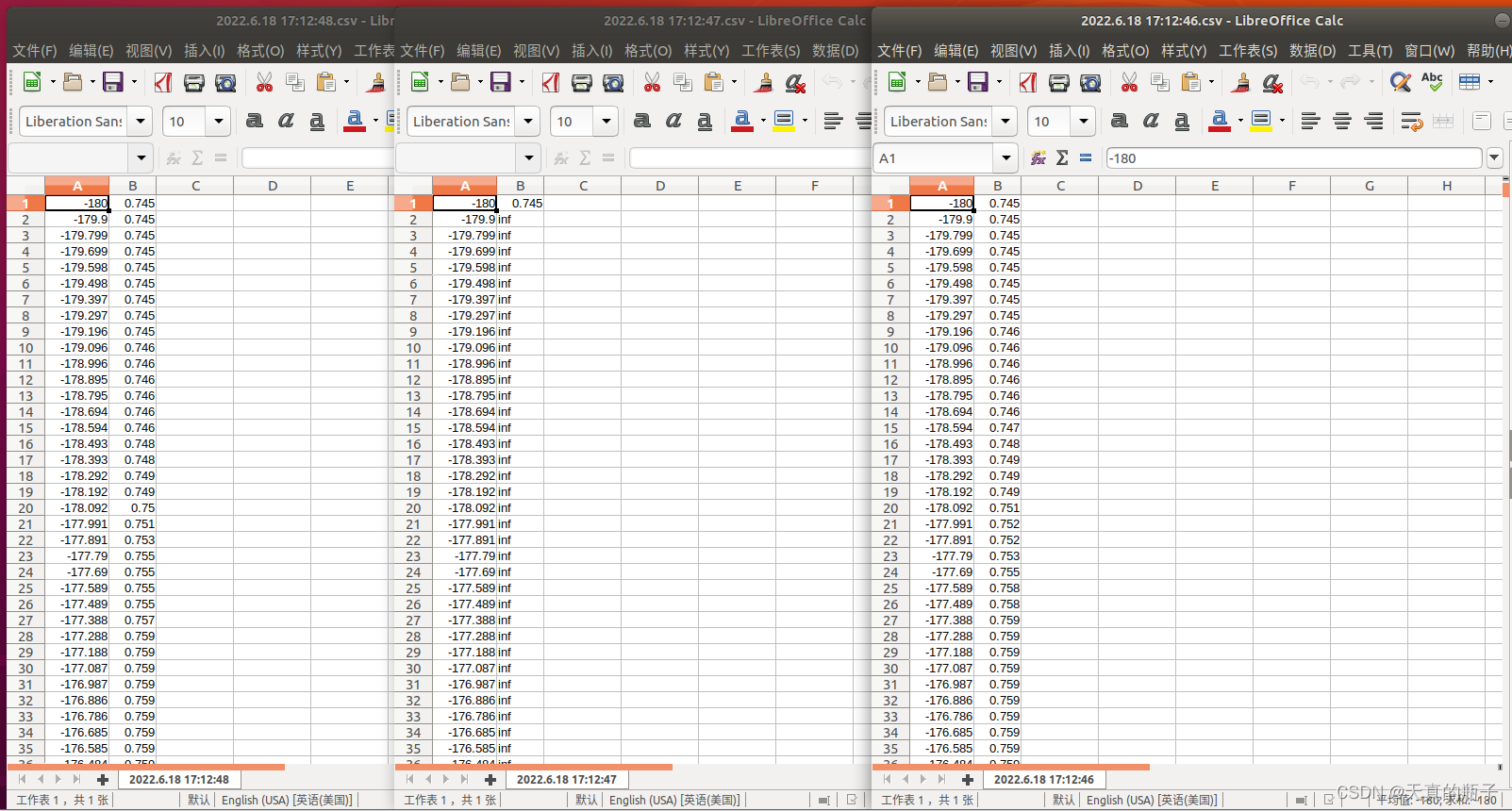Export as PDF in 17:12:46 window
This screenshot has width=1512, height=811.
click(1028, 83)
